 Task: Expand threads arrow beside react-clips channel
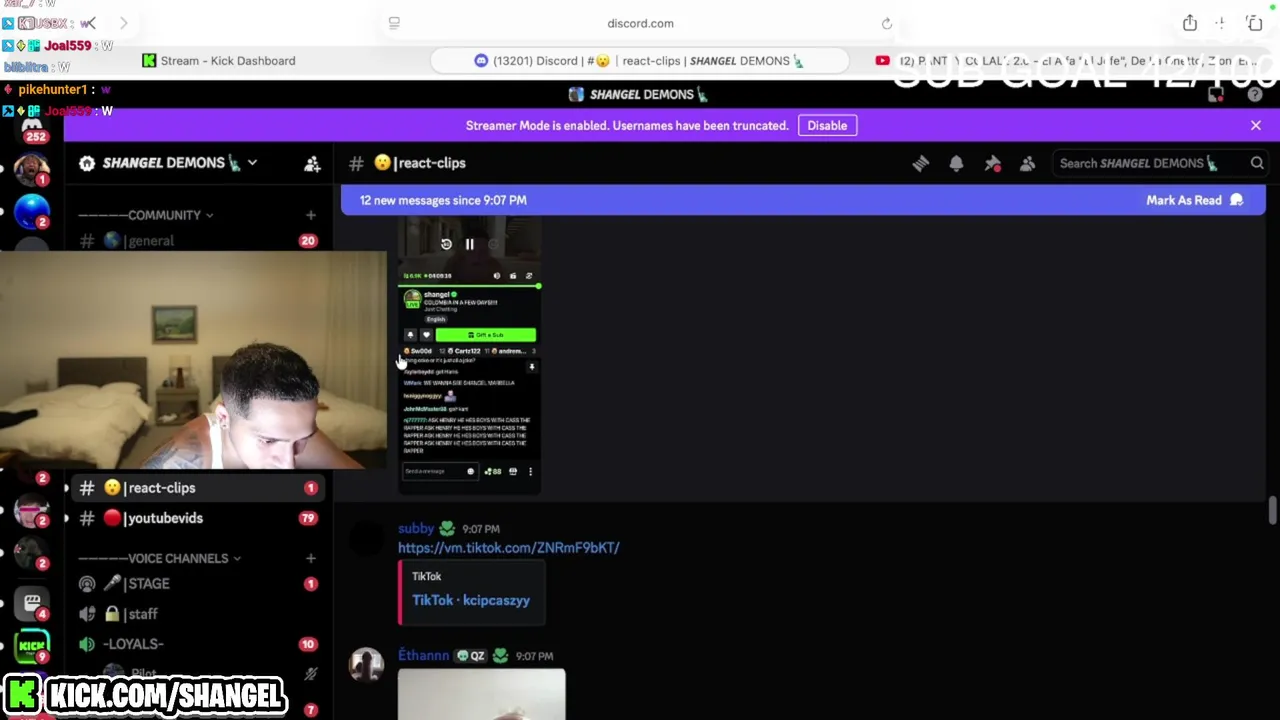(66, 488)
